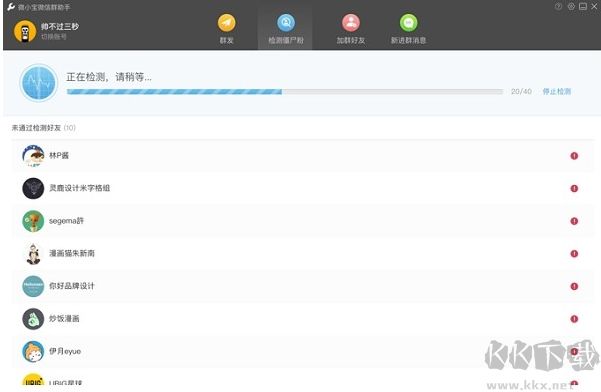Click 停止检测 to stop detection
601x392 pixels.
557,91
